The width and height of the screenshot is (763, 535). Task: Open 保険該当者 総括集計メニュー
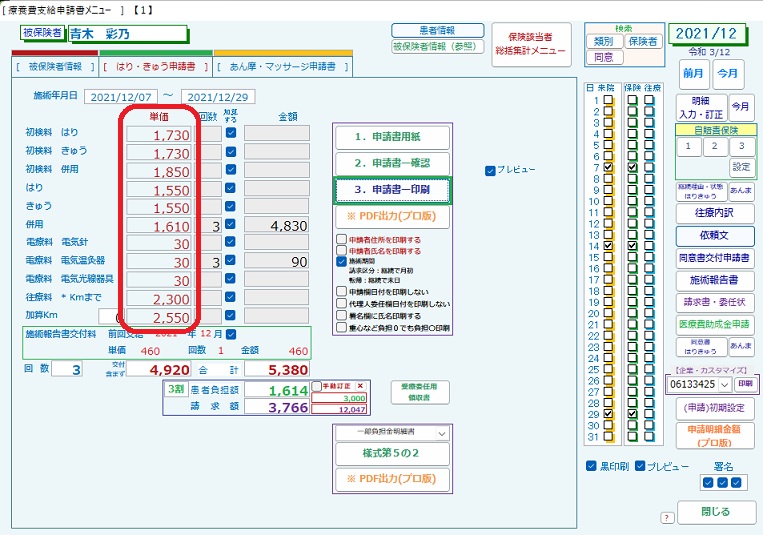point(531,44)
